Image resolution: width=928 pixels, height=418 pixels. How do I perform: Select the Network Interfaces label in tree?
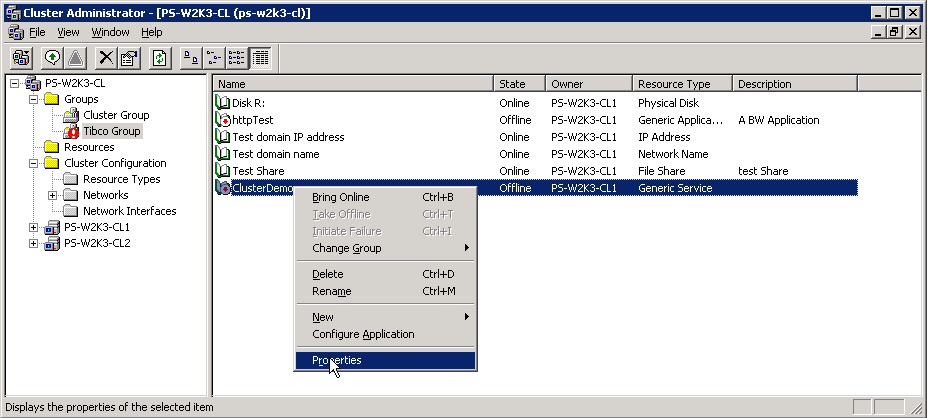(130, 211)
